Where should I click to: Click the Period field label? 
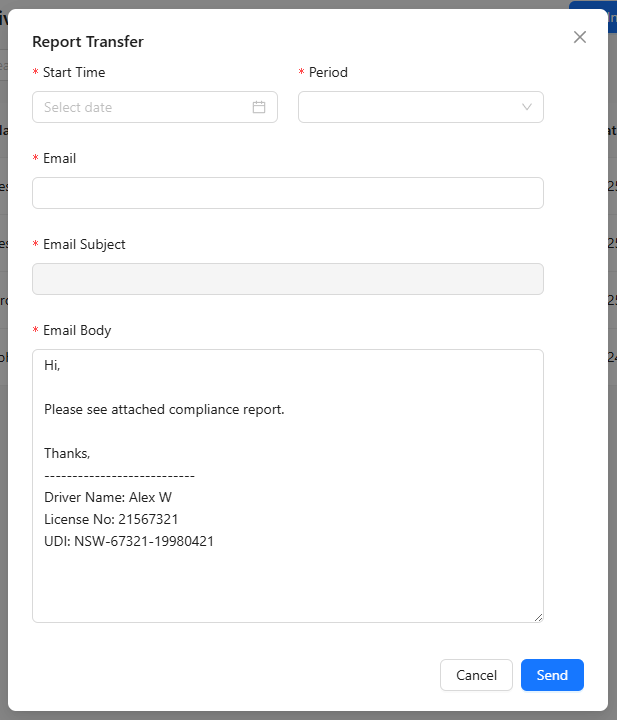click(x=328, y=72)
